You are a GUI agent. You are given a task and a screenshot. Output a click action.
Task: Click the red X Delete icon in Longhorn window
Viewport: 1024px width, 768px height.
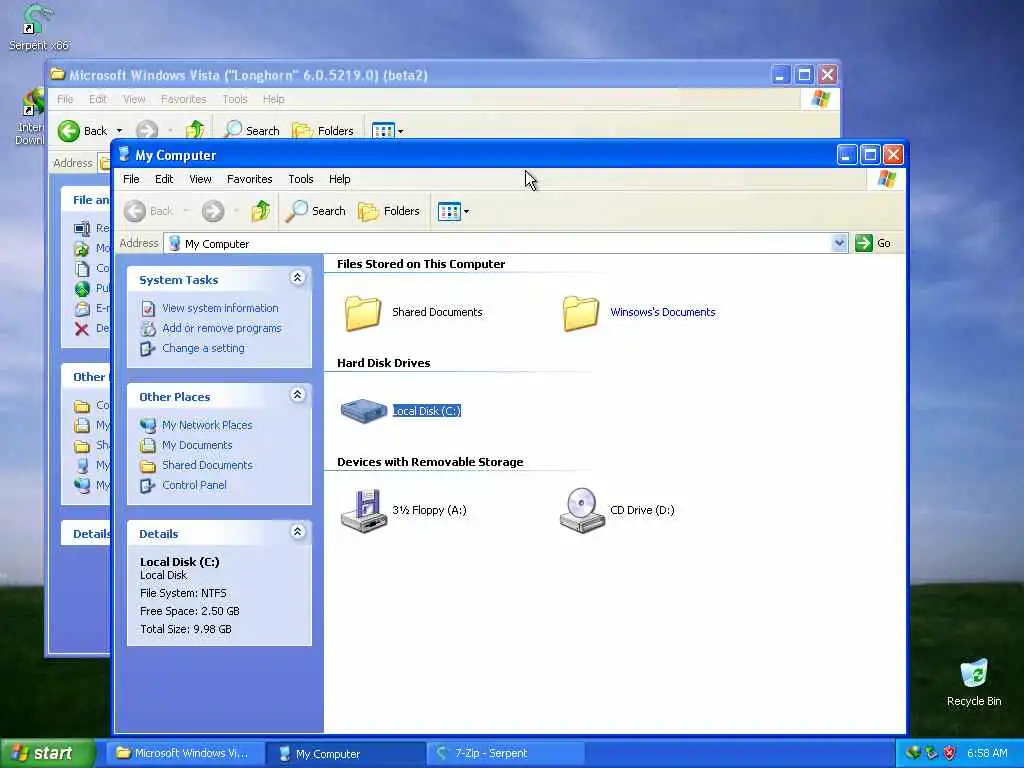82,328
